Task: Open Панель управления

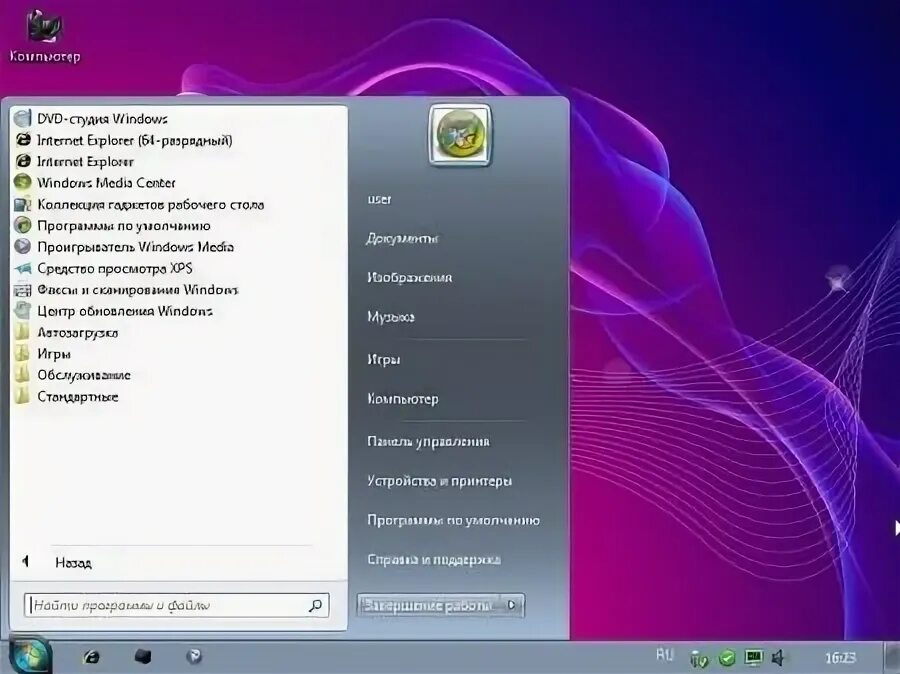Action: (428, 441)
